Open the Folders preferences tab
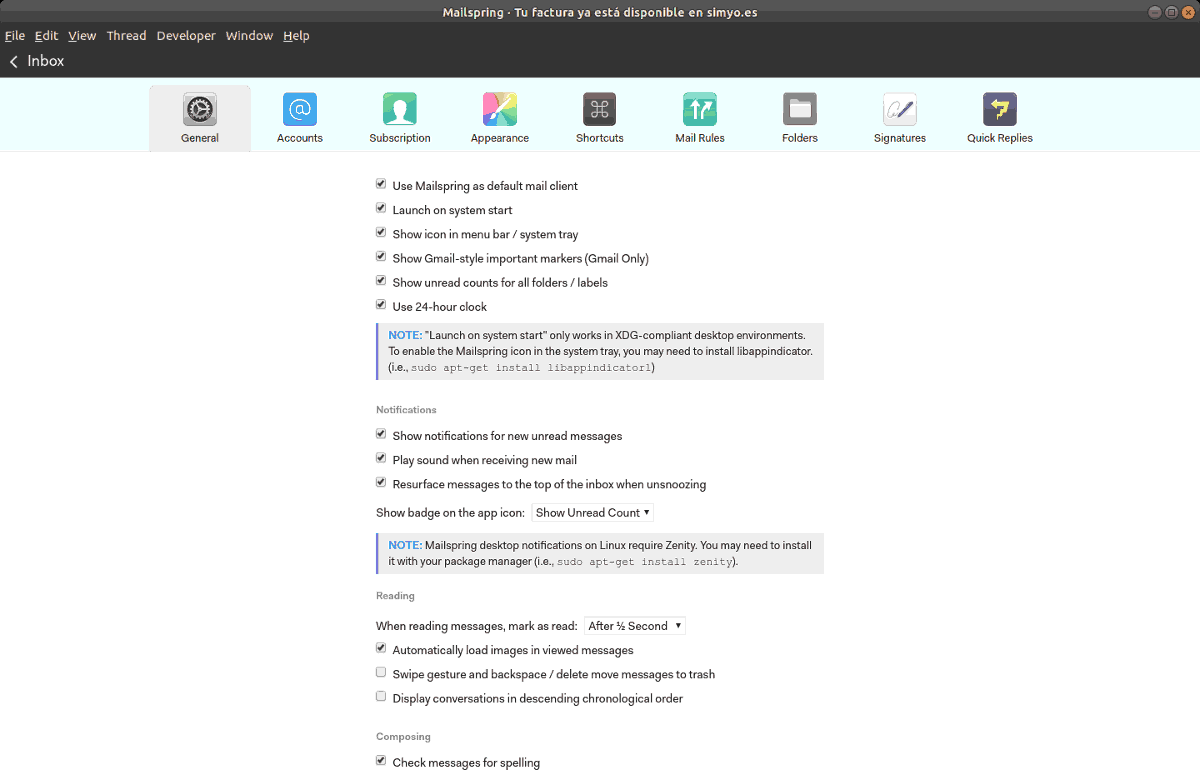1200x775 pixels. (800, 118)
